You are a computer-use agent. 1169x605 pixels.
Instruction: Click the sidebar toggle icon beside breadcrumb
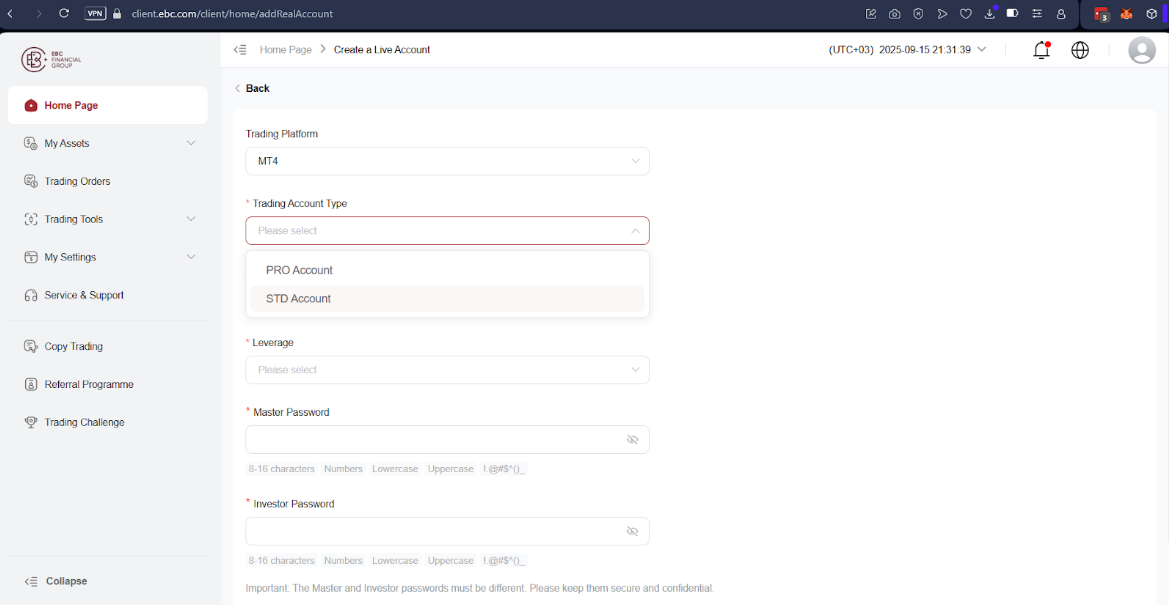tap(240, 50)
